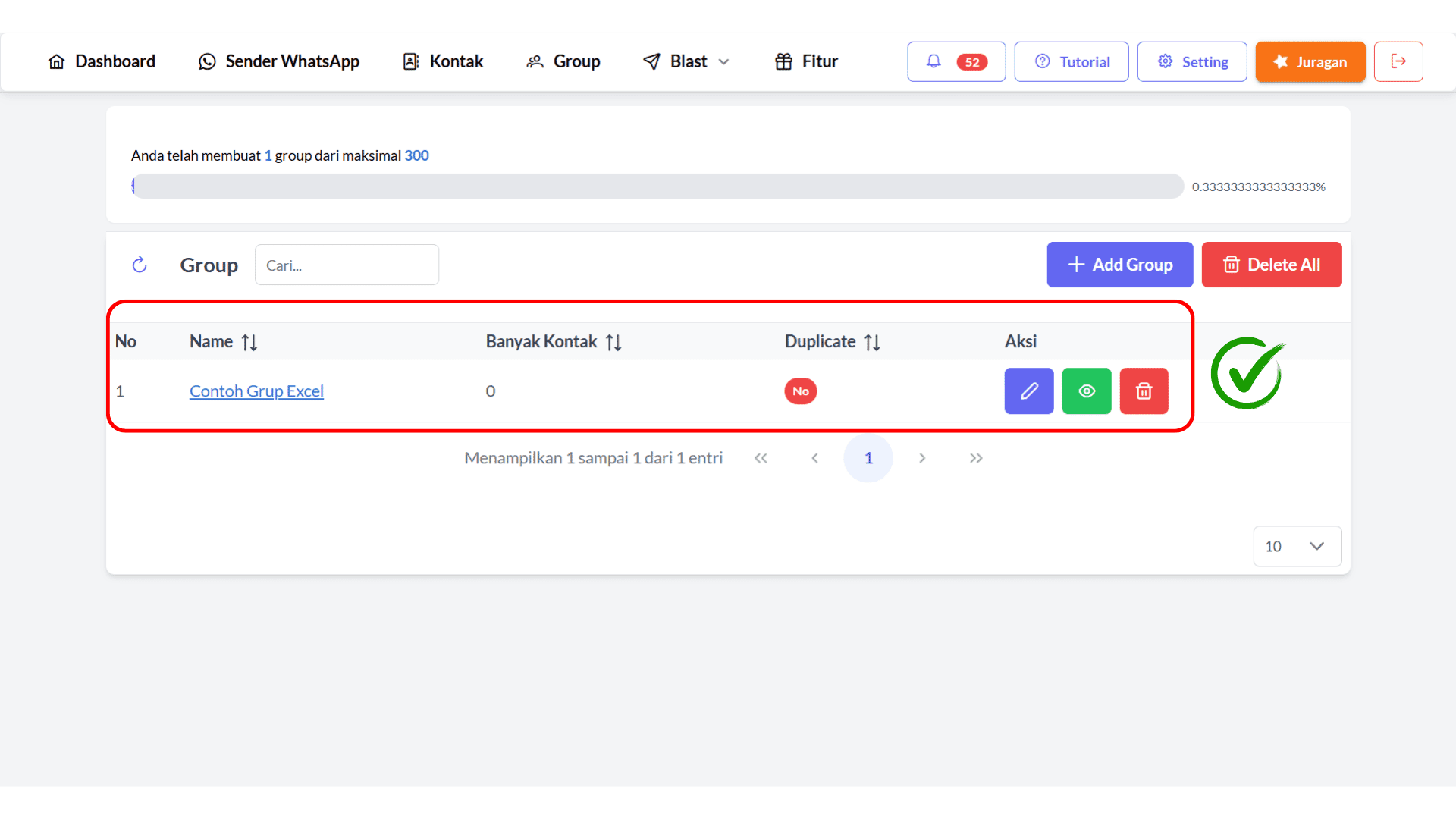Click the No column header

tap(126, 341)
